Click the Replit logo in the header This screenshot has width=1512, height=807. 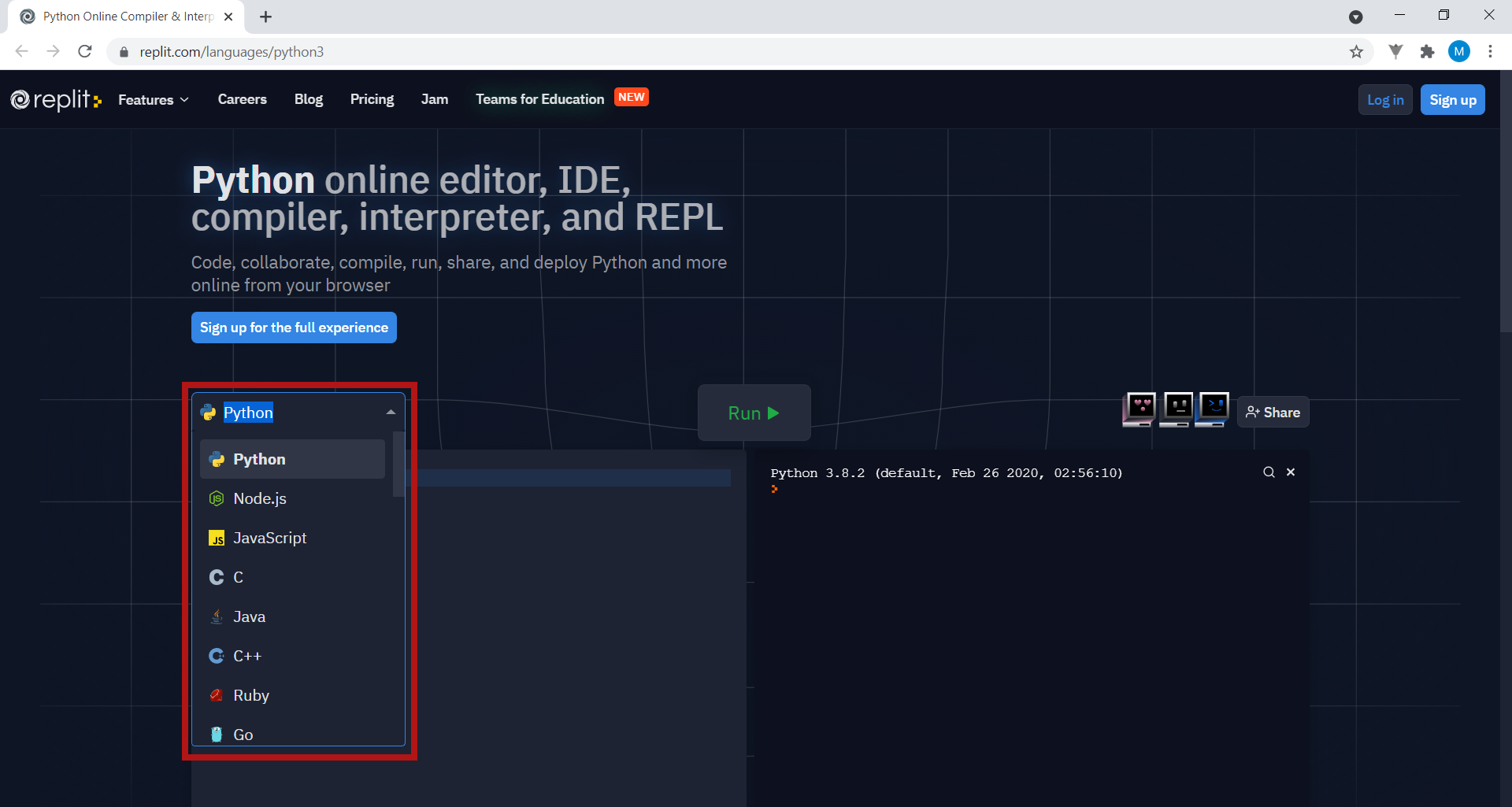[56, 100]
